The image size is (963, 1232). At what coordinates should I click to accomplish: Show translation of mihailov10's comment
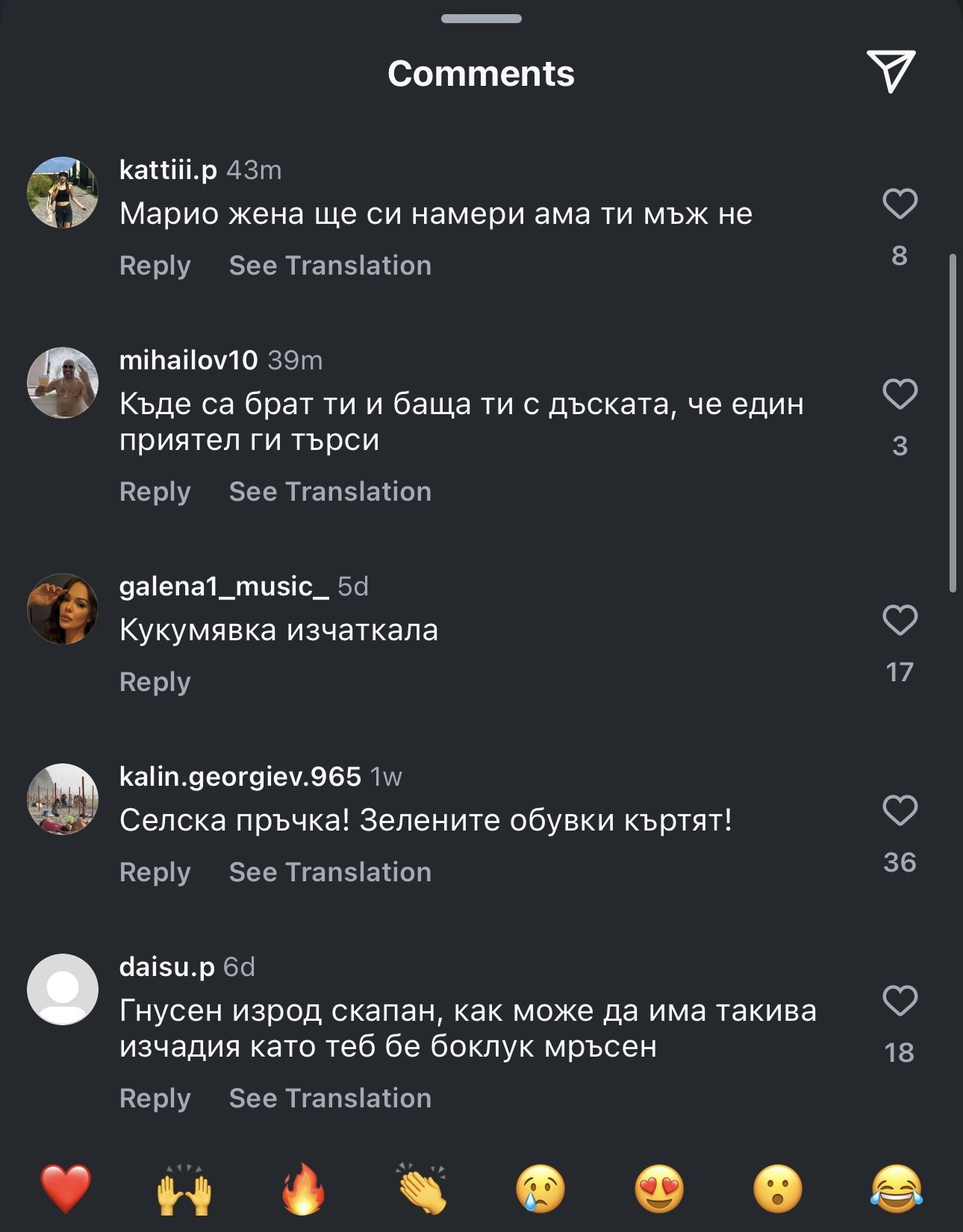330,492
